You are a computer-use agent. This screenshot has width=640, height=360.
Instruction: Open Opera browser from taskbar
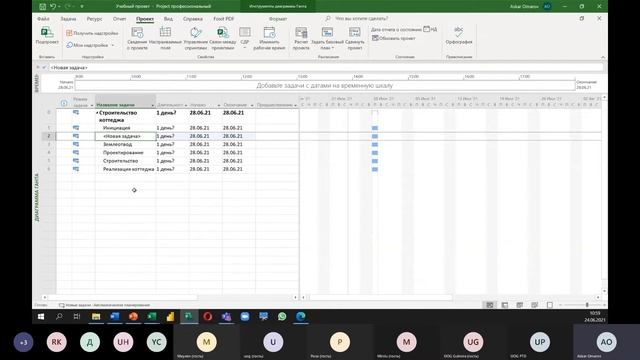(x=207, y=316)
